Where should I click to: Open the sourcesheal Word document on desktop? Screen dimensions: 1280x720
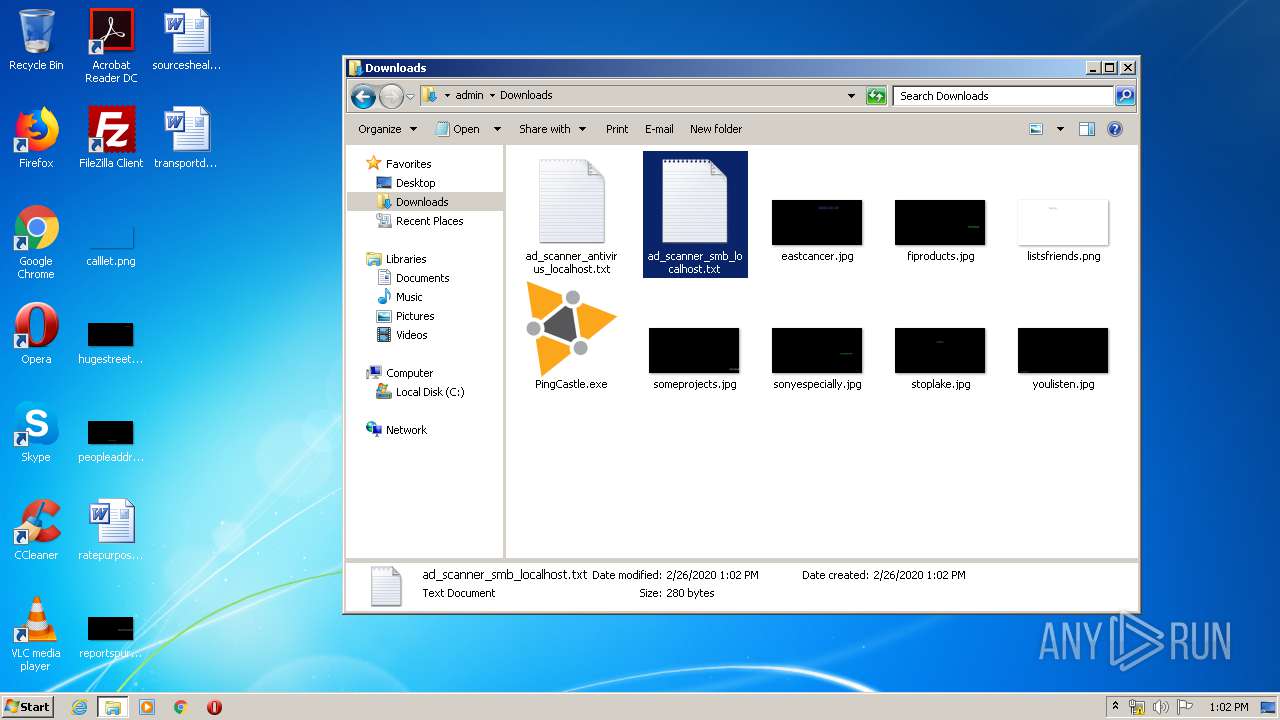click(x=186, y=41)
